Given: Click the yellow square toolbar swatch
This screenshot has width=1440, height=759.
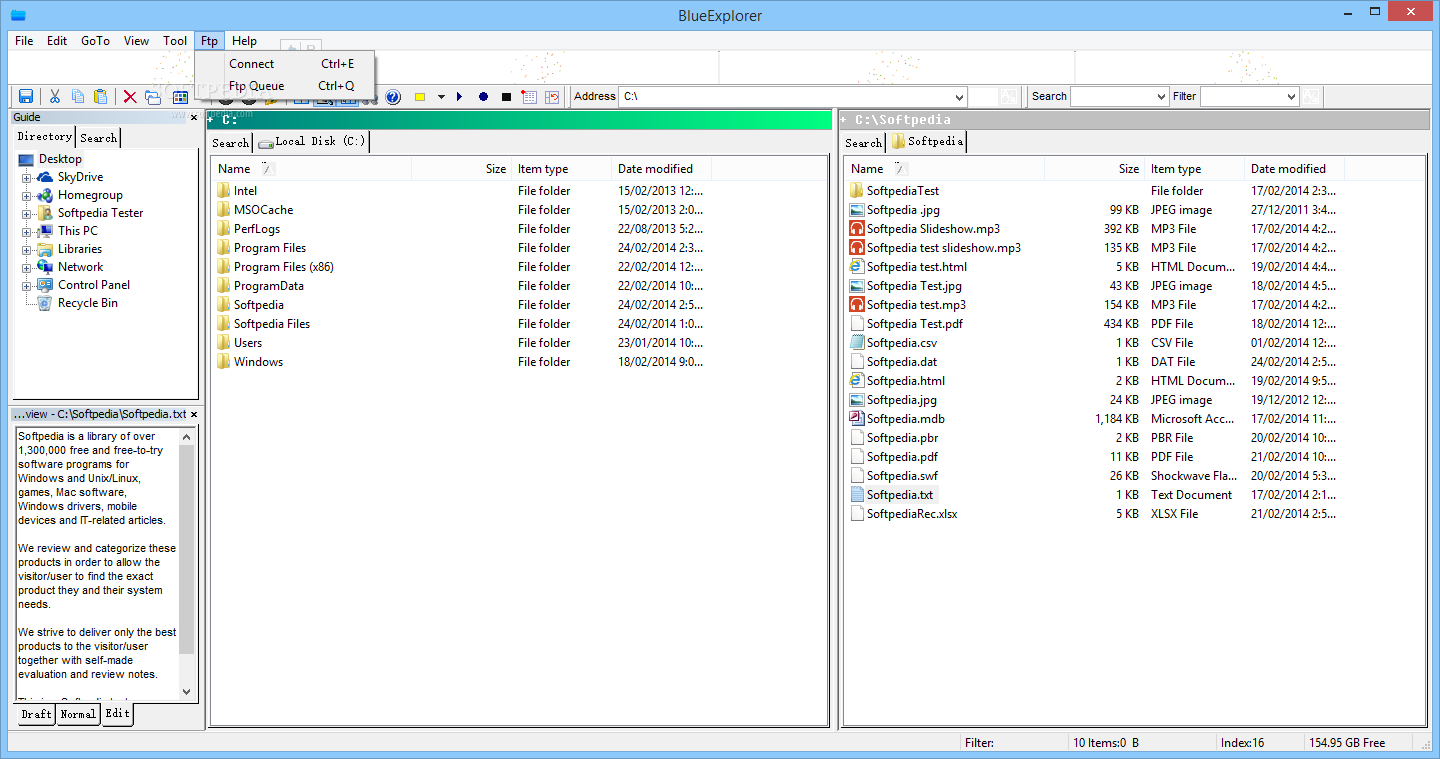Looking at the screenshot, I should click(x=420, y=97).
